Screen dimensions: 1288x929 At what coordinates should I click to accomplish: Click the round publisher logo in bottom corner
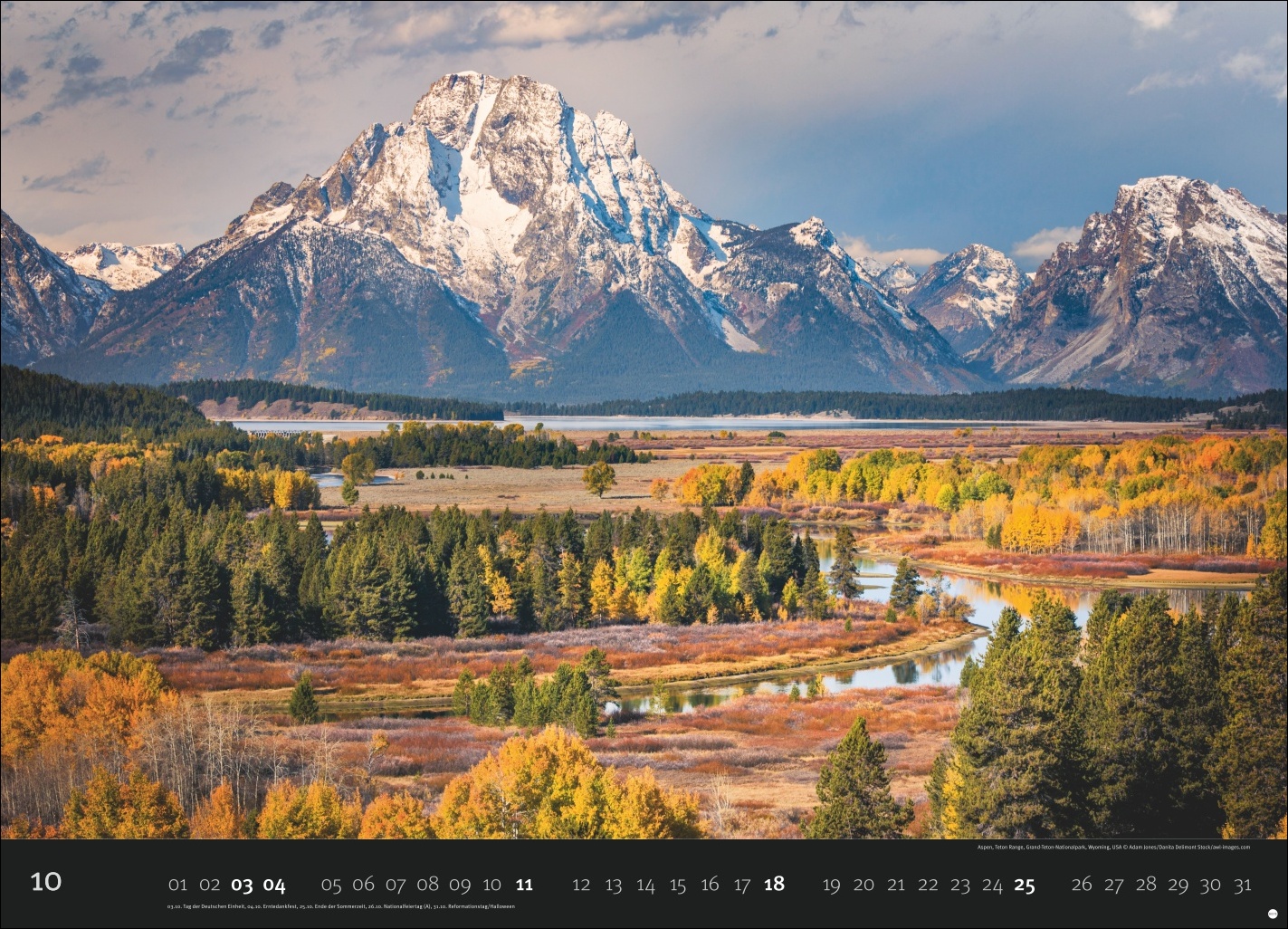pos(1272,914)
